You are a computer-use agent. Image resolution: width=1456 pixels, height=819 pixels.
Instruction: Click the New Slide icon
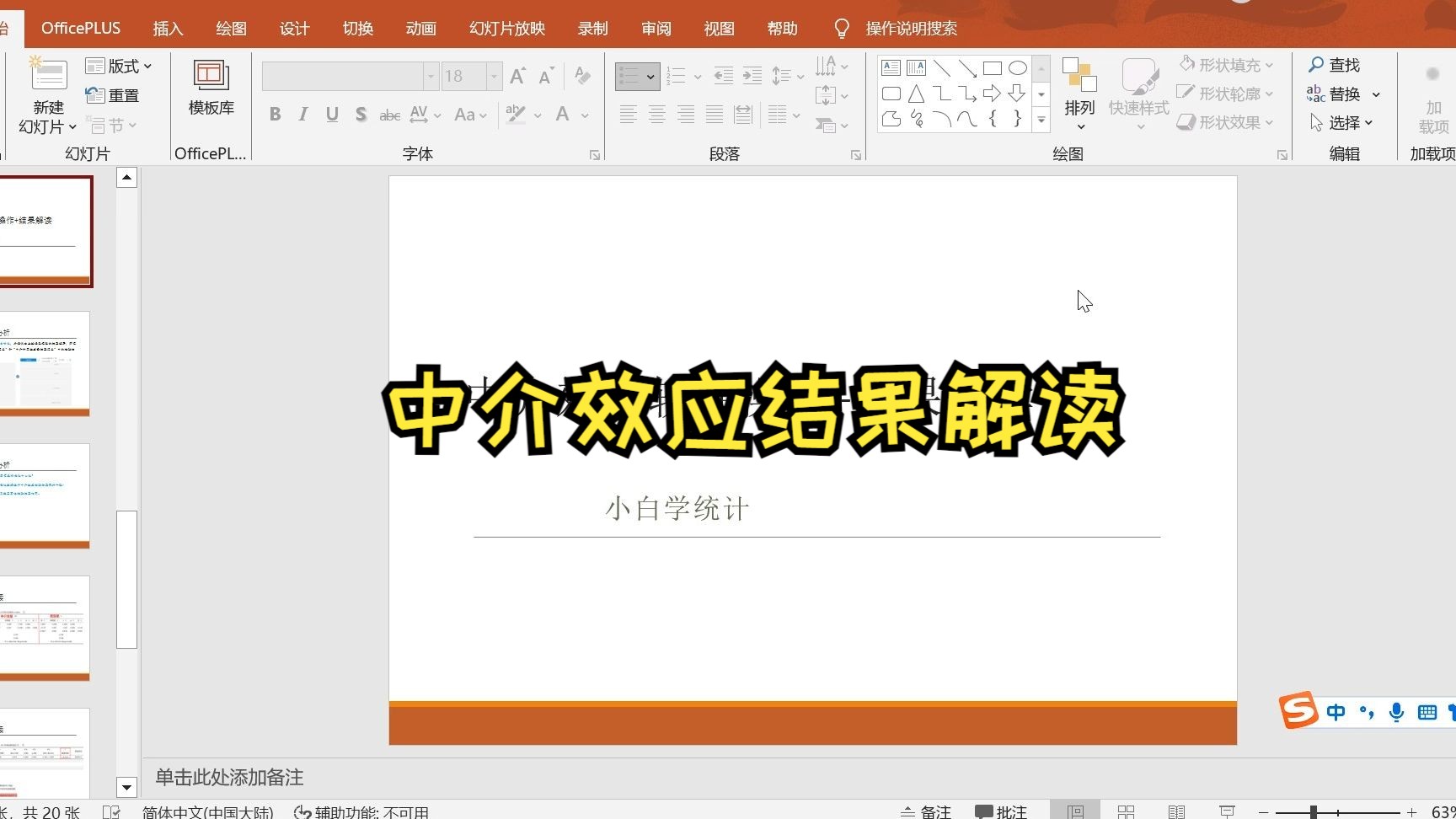coord(48,74)
